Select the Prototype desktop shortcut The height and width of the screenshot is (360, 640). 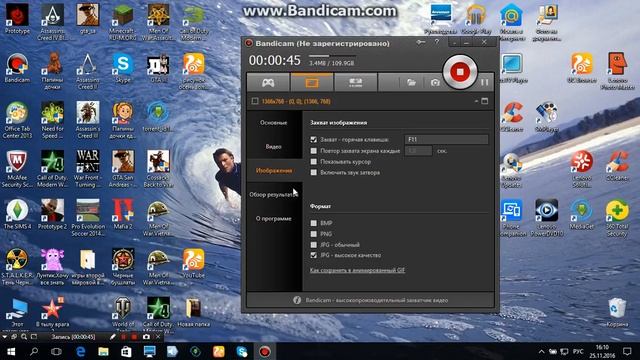pos(17,19)
